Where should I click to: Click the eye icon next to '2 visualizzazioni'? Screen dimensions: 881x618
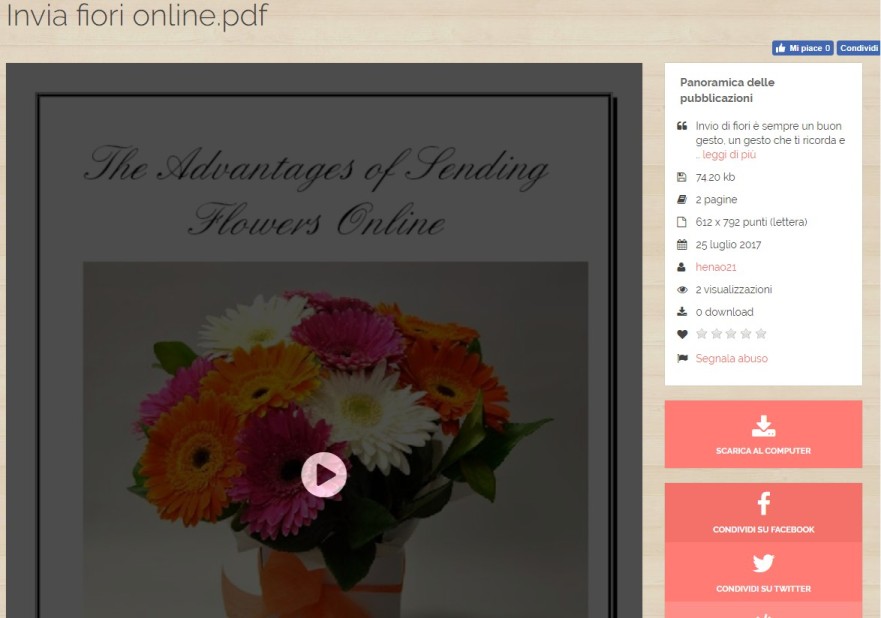682,289
